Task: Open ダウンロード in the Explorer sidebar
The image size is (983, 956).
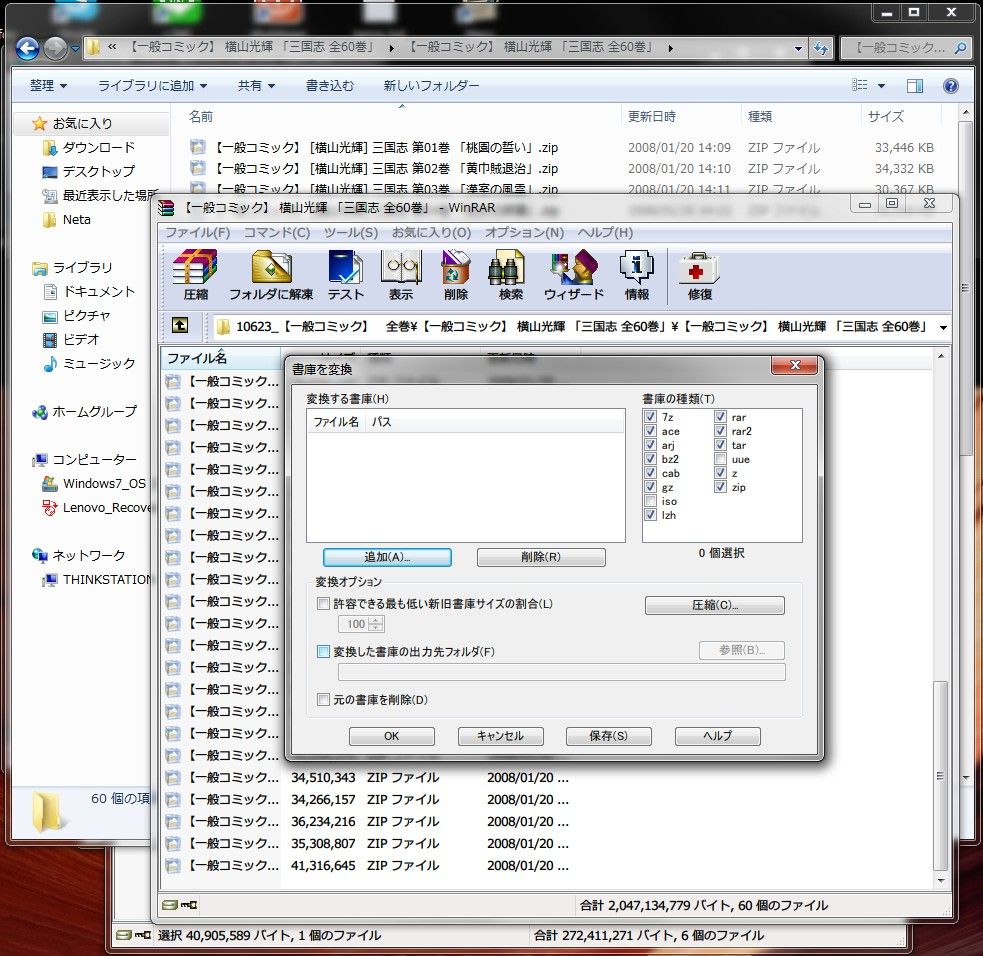Action: pyautogui.click(x=88, y=147)
